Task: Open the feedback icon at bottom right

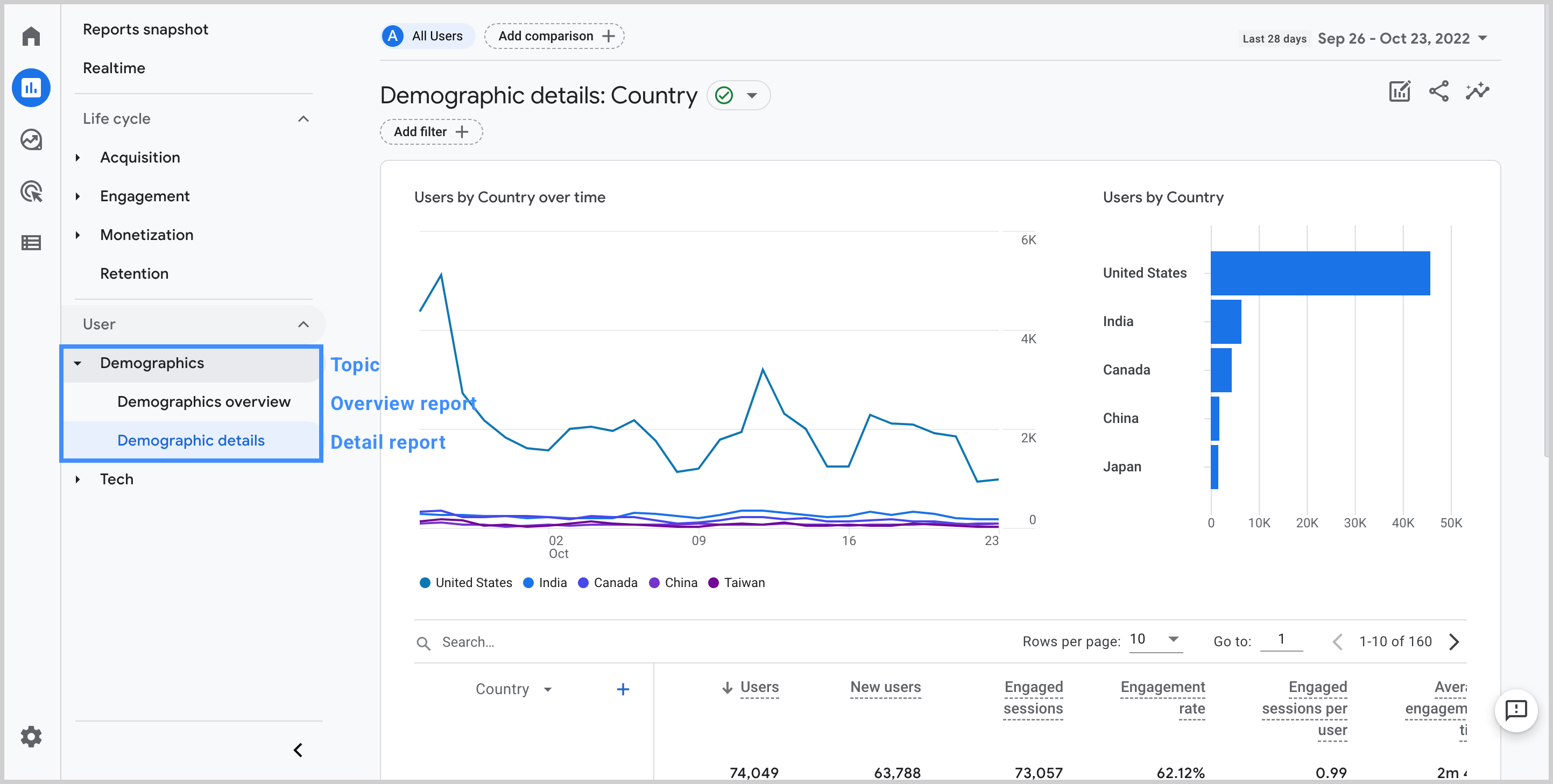Action: point(1516,710)
